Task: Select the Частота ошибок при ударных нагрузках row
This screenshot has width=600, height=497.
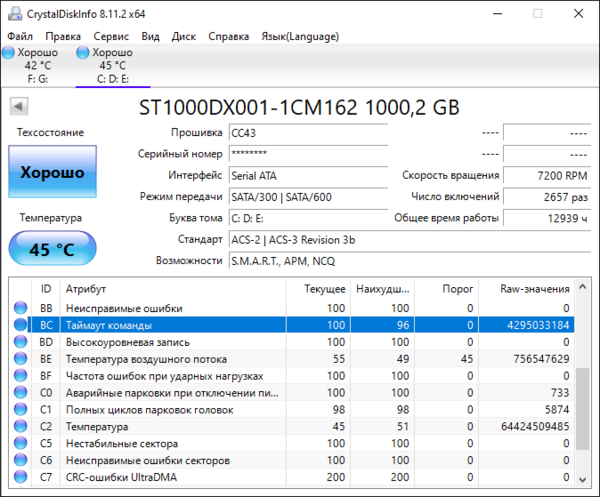Action: pyautogui.click(x=292, y=375)
